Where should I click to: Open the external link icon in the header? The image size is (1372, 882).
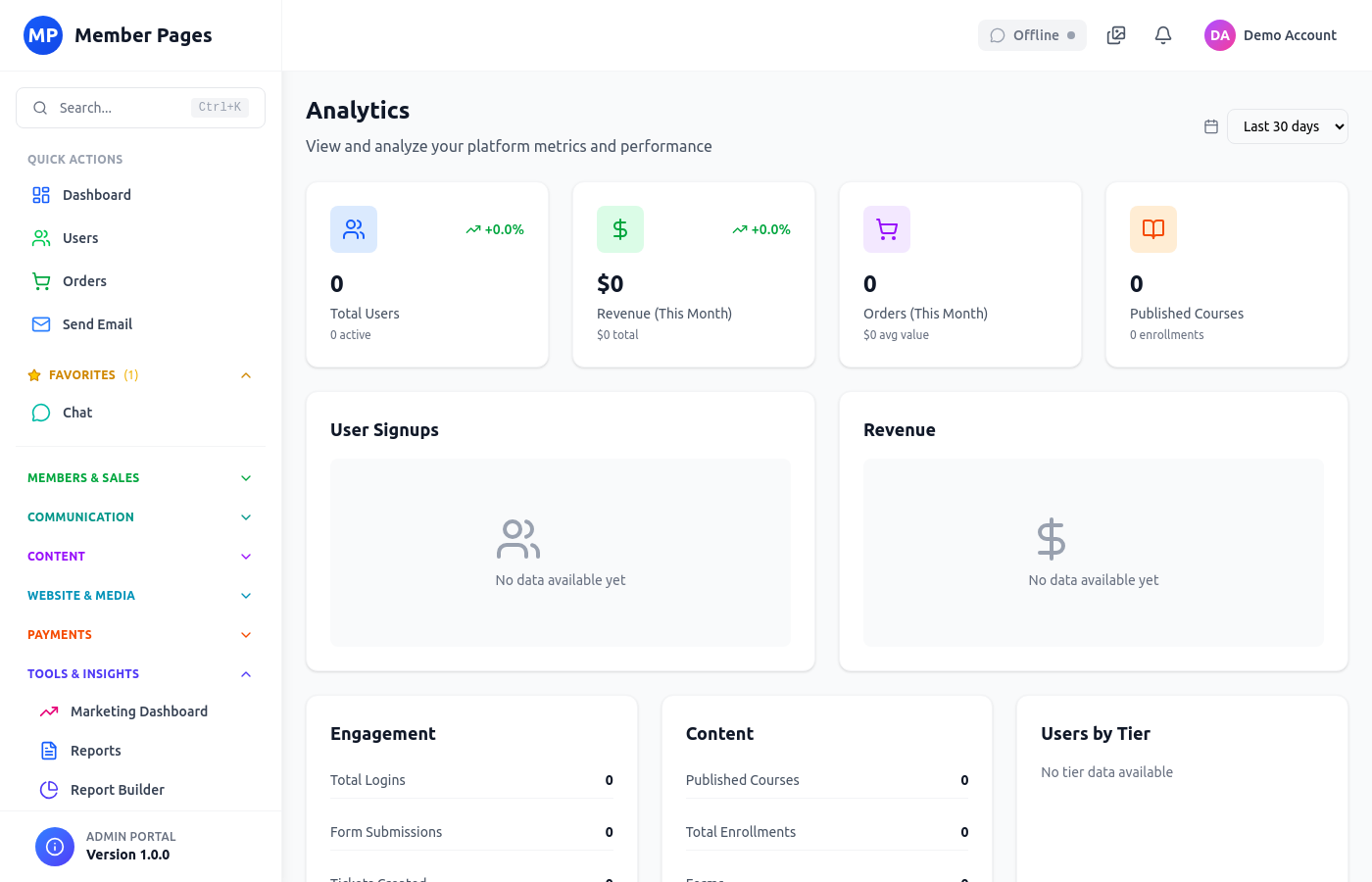coord(1115,34)
